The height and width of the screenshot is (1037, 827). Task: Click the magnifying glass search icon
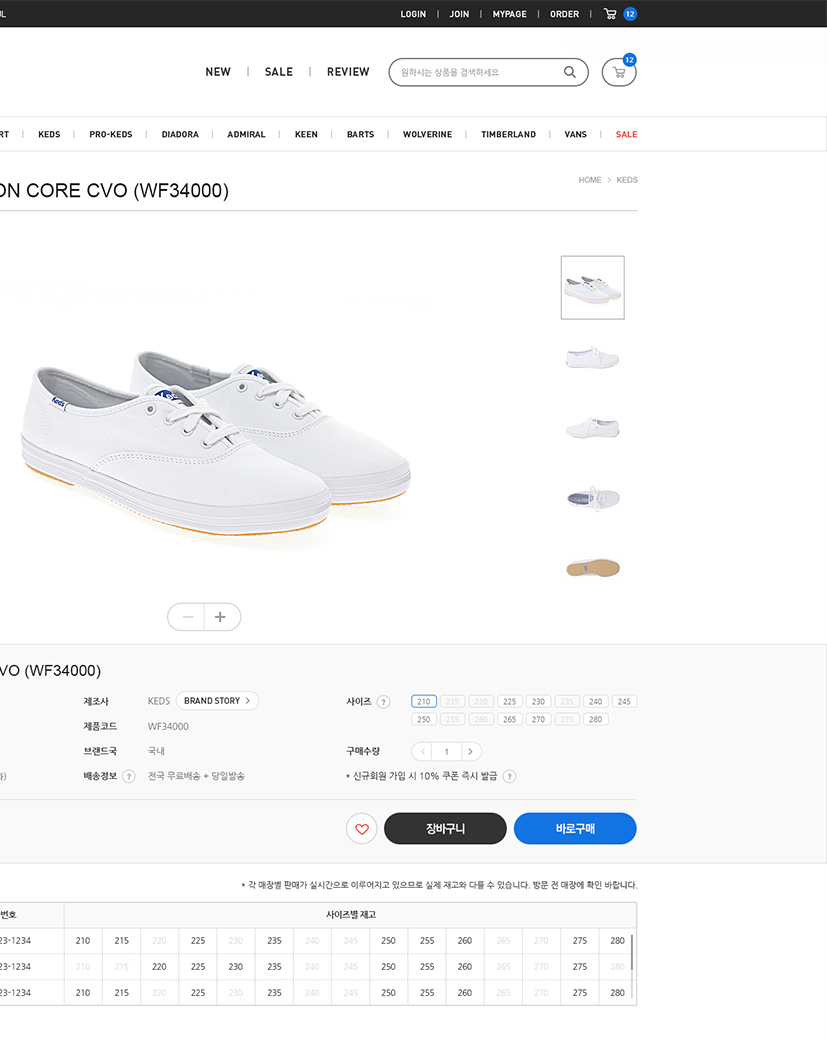click(569, 72)
